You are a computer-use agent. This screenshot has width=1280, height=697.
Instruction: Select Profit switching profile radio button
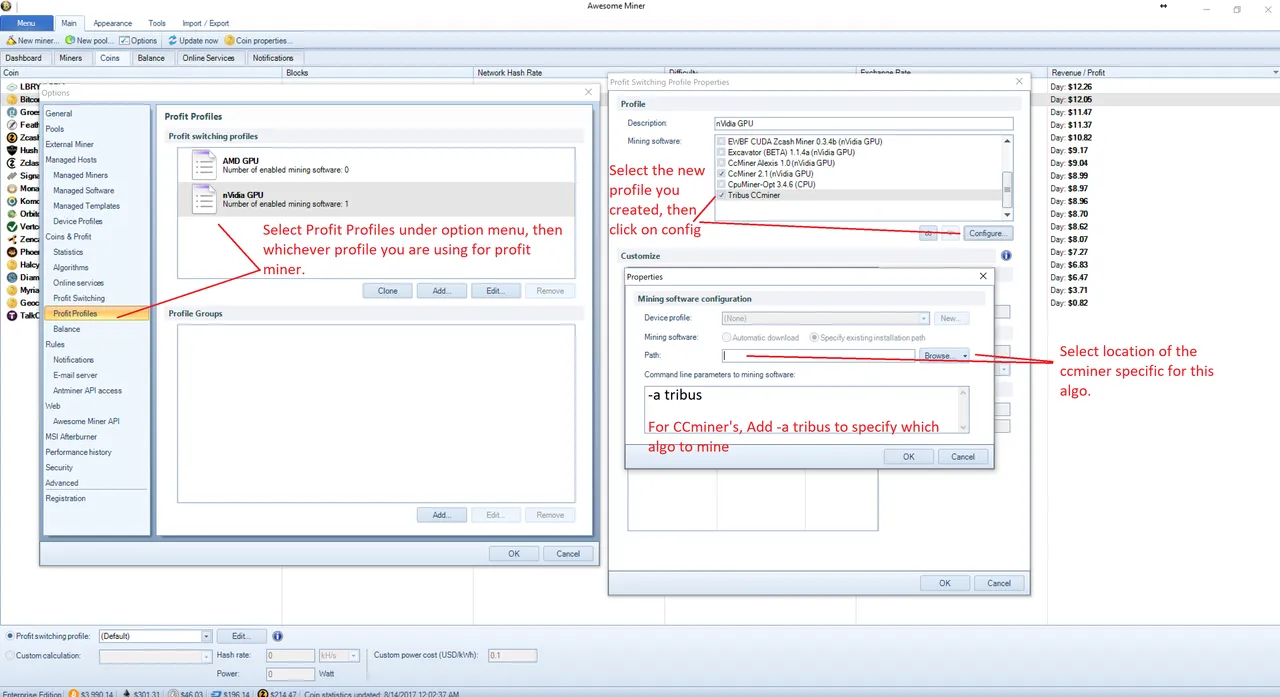(x=10, y=636)
